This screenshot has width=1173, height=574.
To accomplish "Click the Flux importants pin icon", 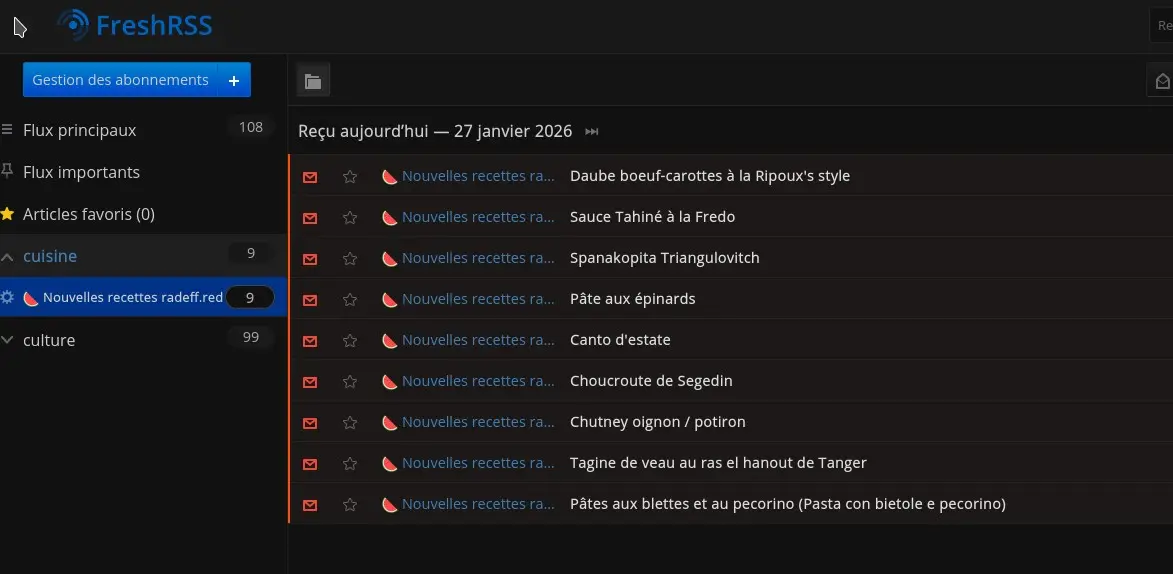I will (x=7, y=172).
